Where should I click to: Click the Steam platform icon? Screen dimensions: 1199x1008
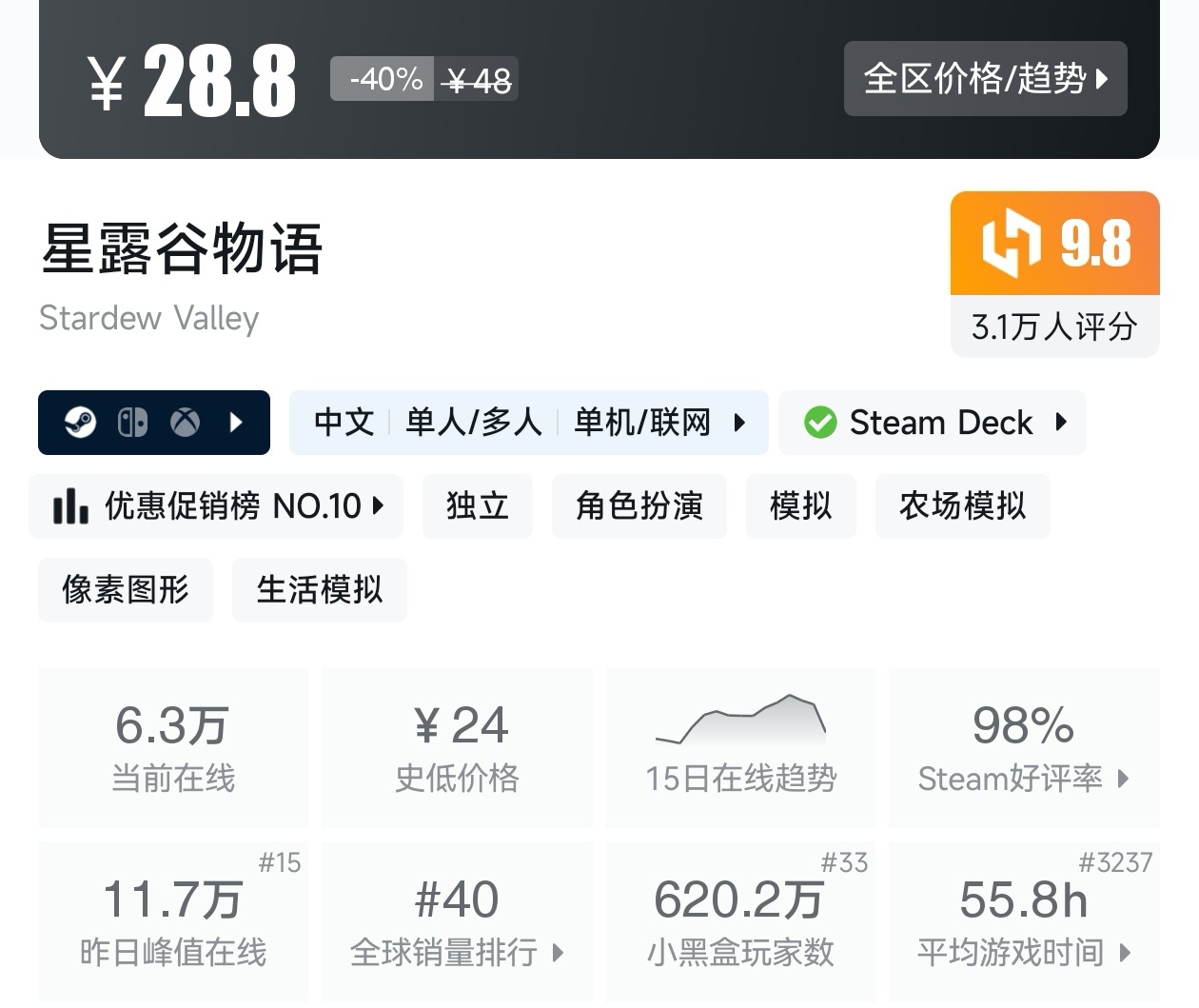pos(80,422)
